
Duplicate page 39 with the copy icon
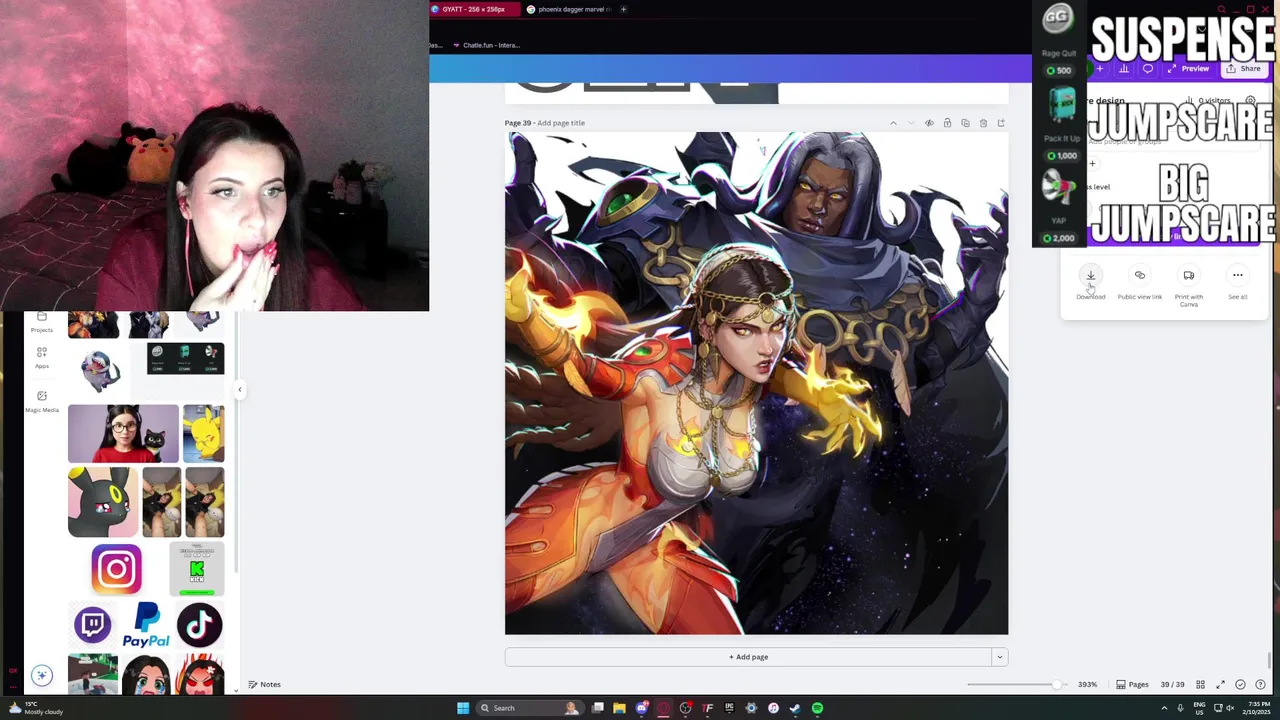click(x=965, y=123)
